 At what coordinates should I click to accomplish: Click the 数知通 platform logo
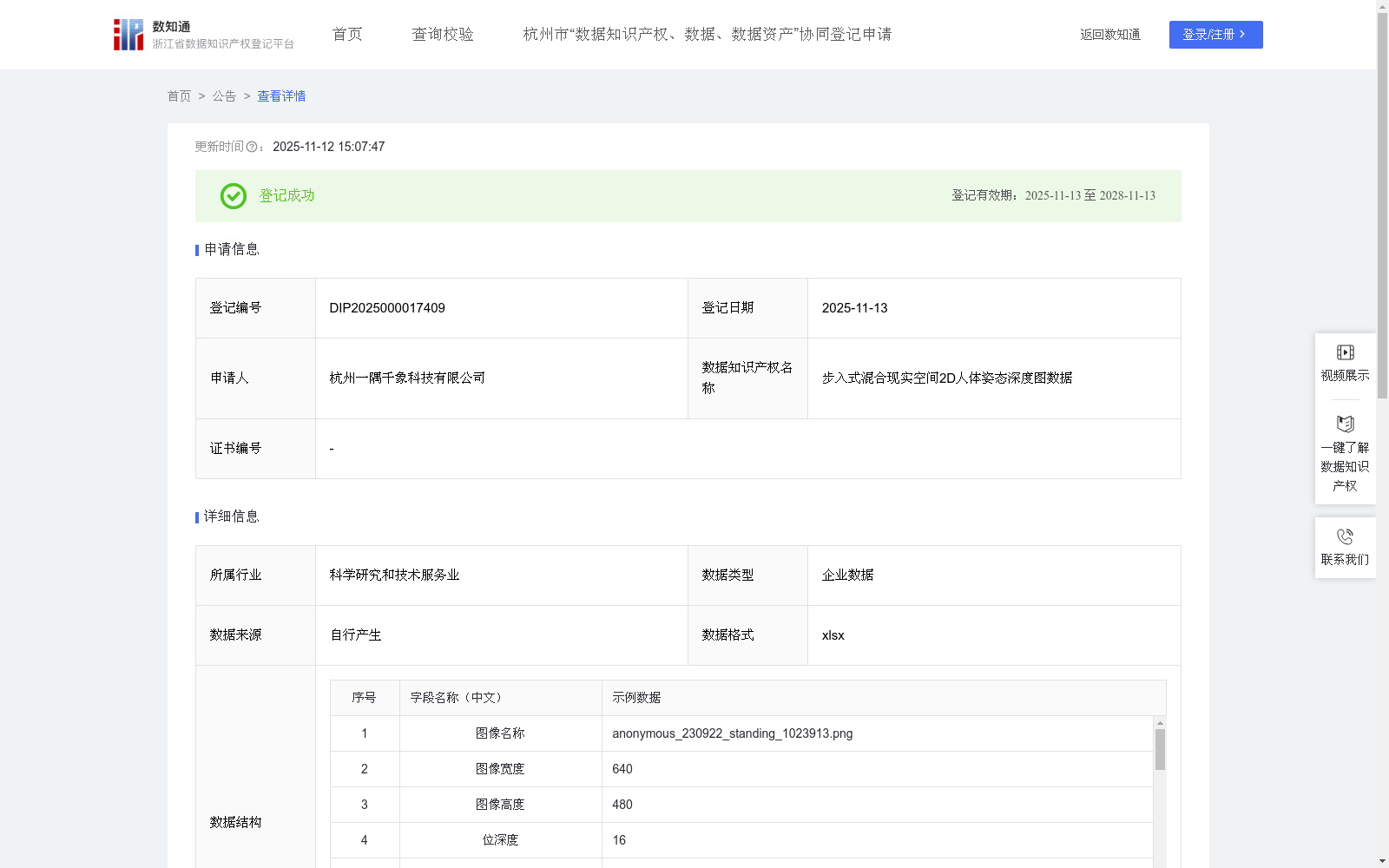coord(203,35)
